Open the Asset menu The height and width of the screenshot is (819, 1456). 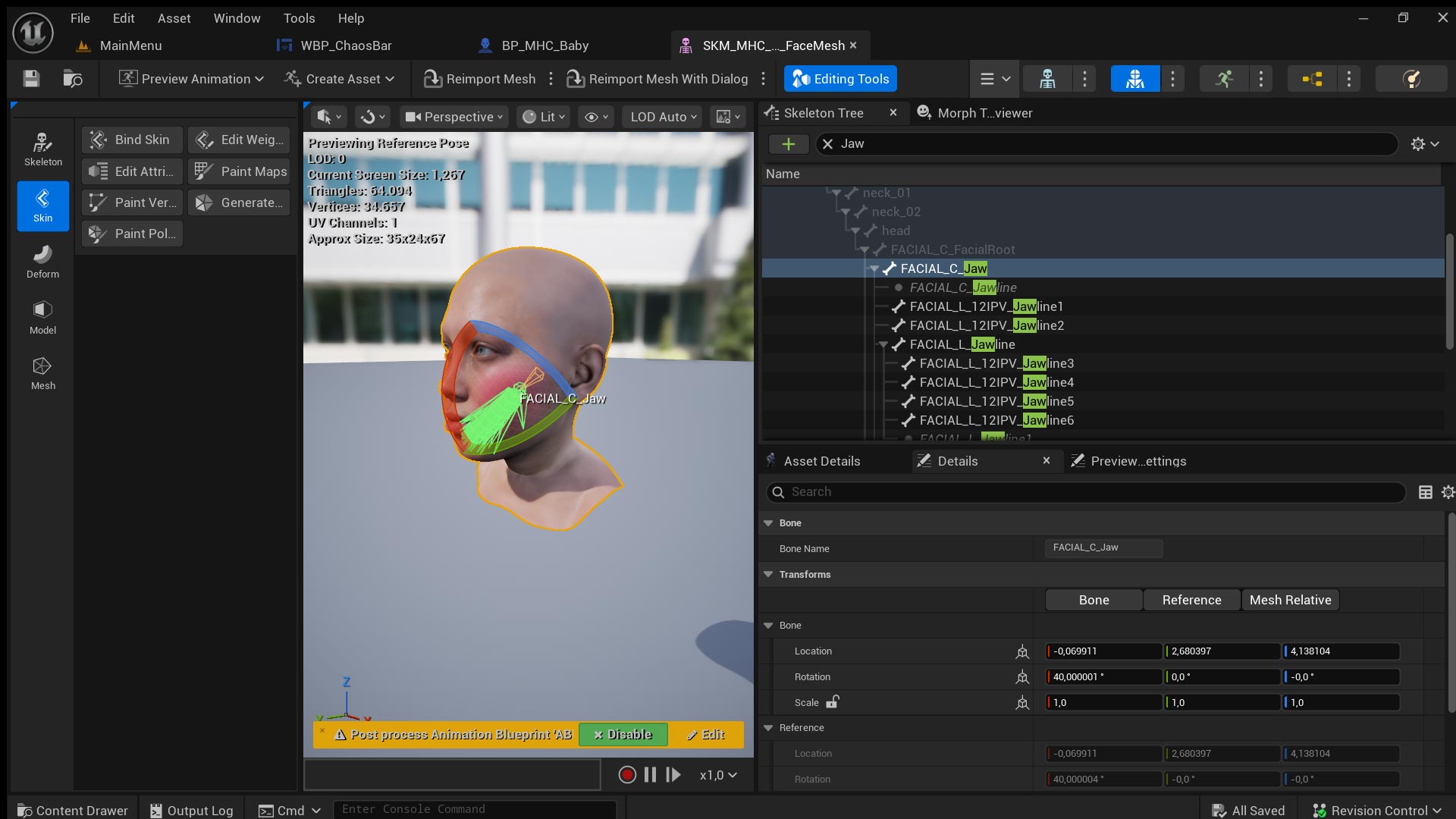[x=174, y=18]
